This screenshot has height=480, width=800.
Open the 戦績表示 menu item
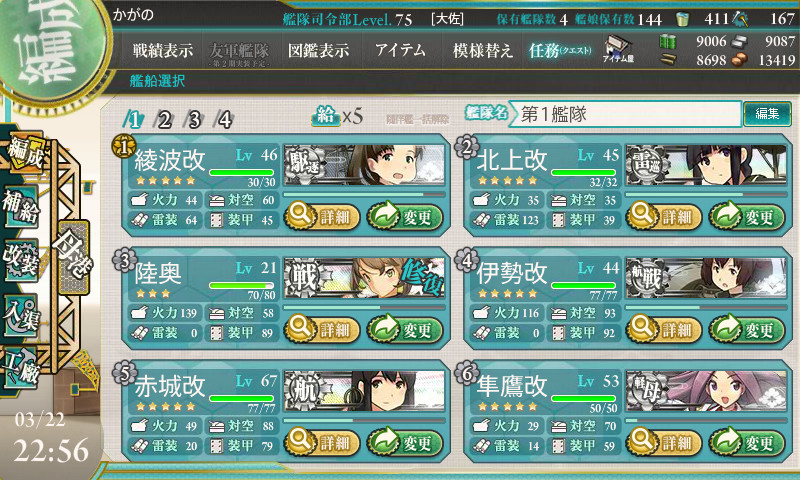coord(163,50)
